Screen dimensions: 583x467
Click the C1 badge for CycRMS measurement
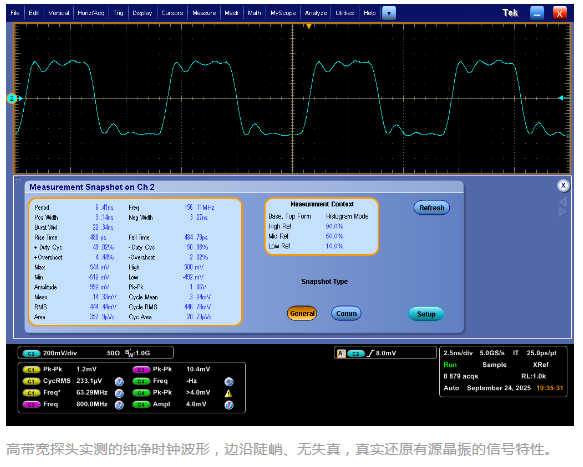click(31, 381)
